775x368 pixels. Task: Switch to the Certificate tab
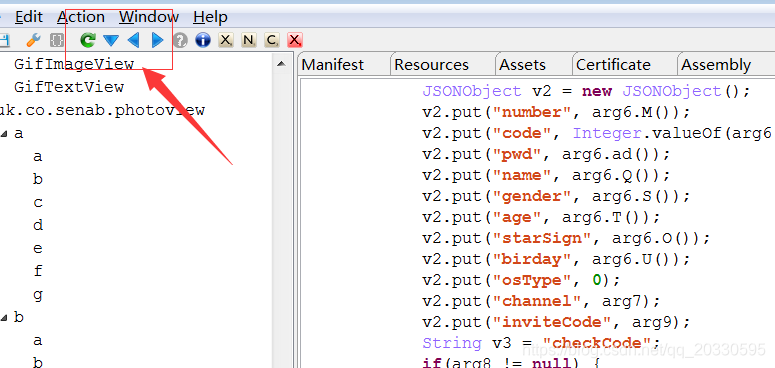613,65
